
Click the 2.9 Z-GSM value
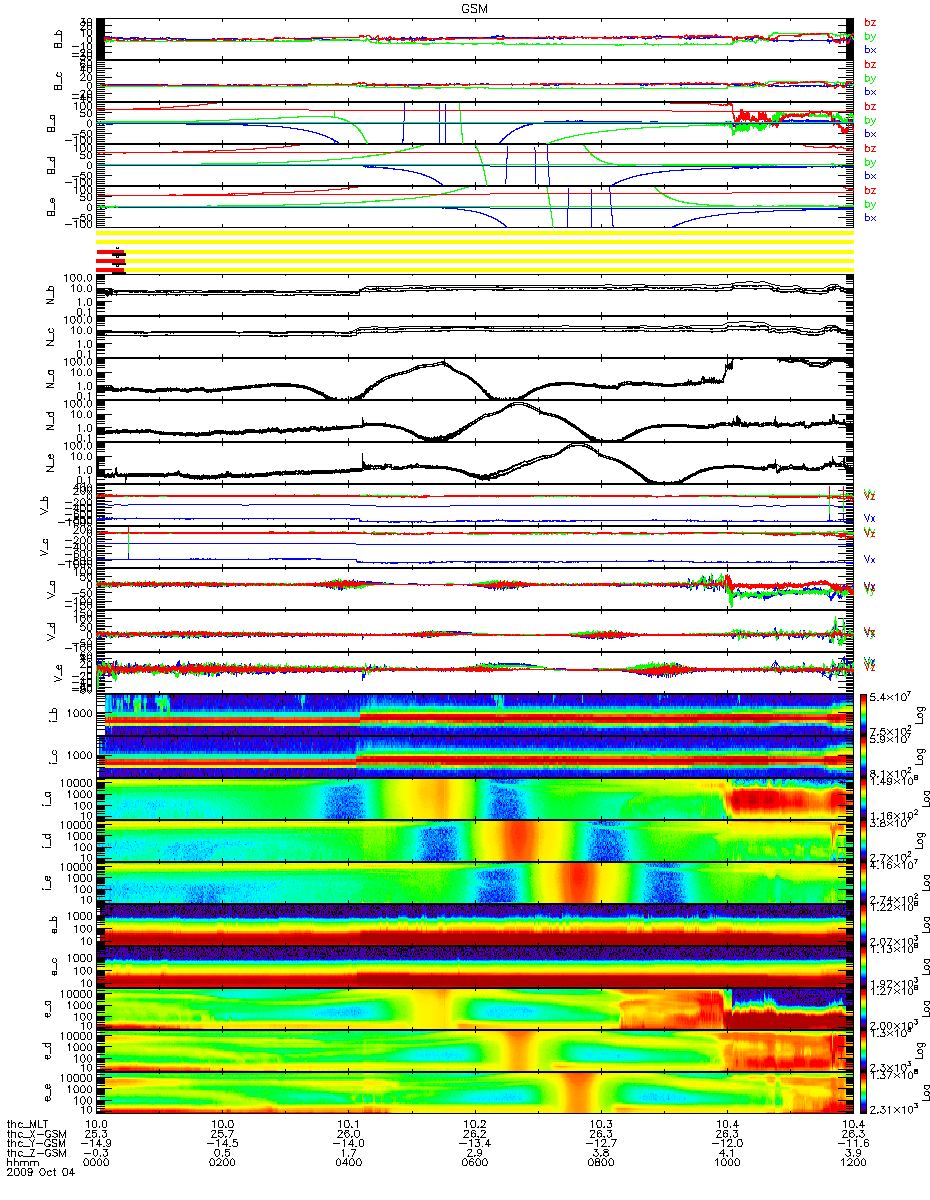tap(475, 1155)
